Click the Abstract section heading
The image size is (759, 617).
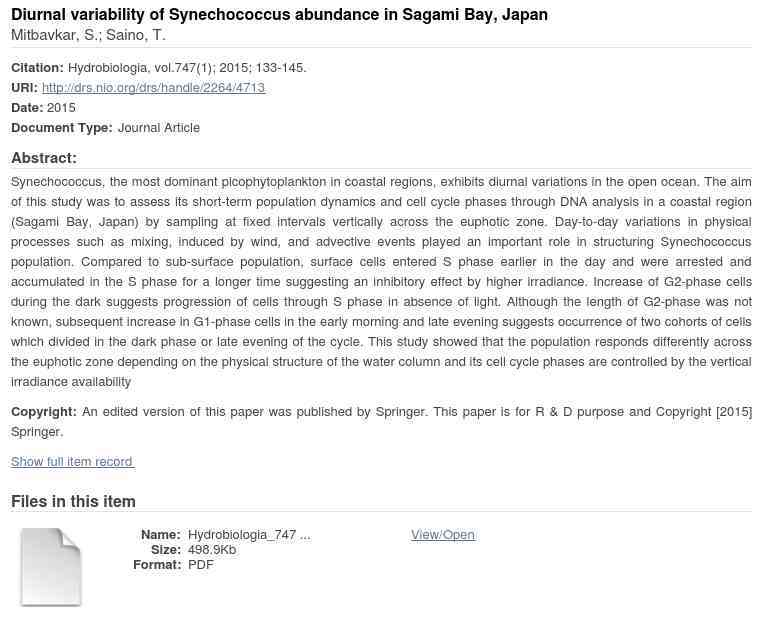(44, 158)
